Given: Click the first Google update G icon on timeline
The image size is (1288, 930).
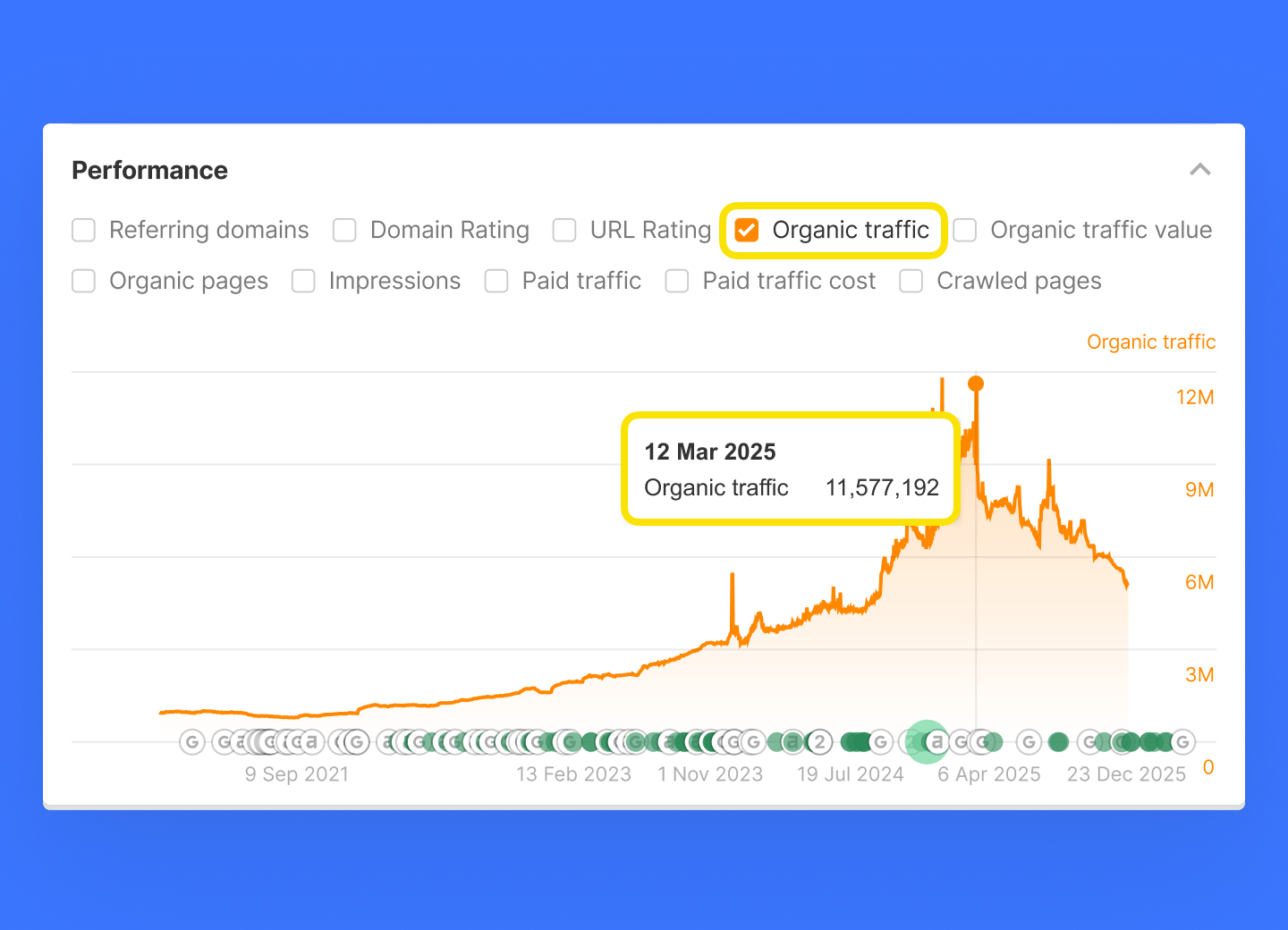Looking at the screenshot, I should tap(192, 742).
